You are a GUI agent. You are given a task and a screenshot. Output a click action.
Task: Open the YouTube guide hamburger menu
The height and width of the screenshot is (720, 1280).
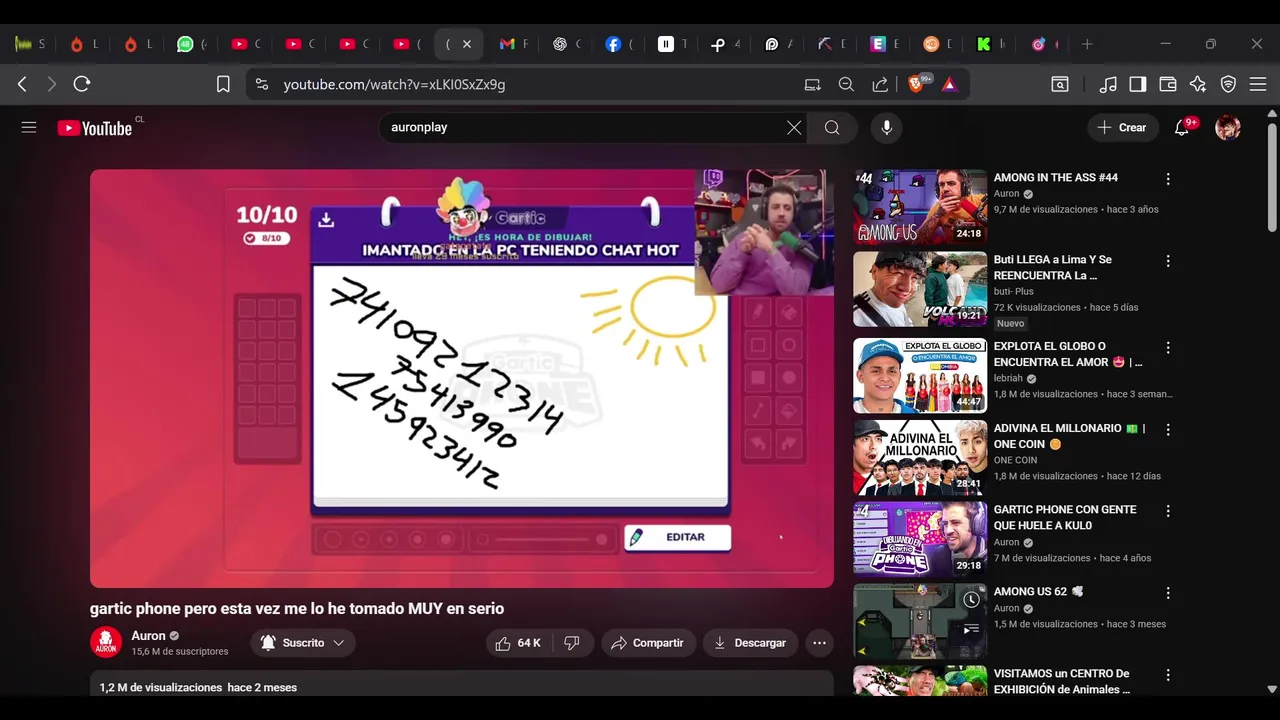(29, 127)
